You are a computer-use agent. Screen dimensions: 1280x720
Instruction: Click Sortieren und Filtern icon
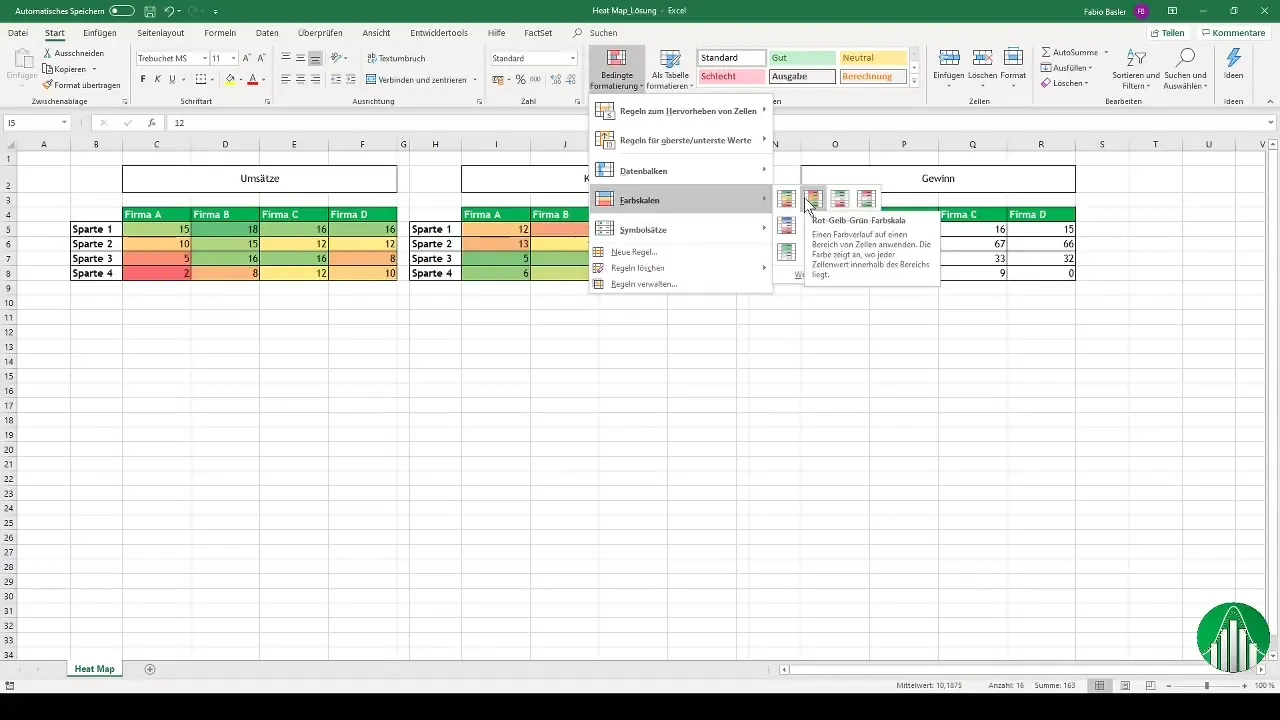pos(1135,58)
